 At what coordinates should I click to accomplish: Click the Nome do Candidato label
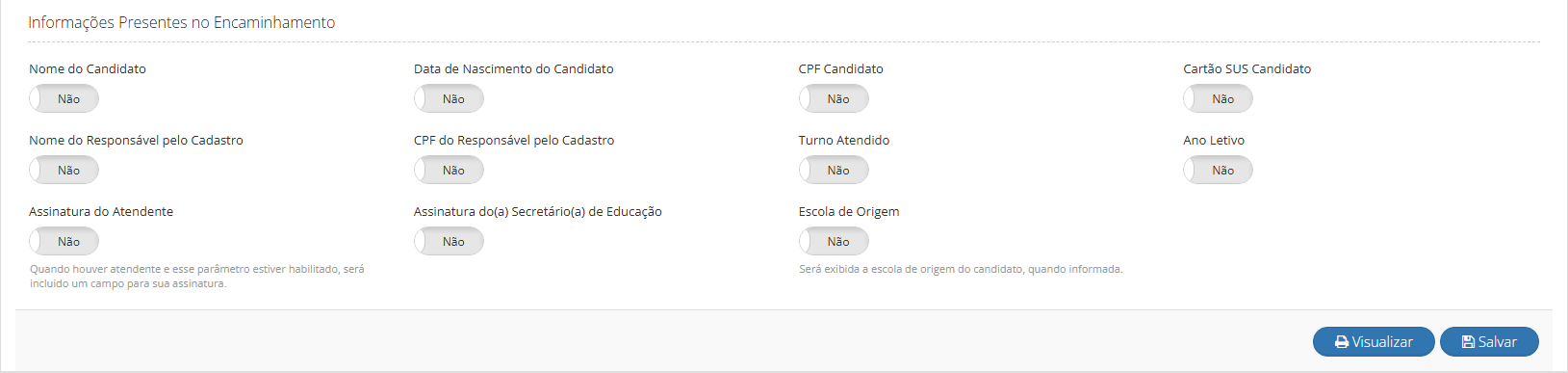tap(88, 68)
